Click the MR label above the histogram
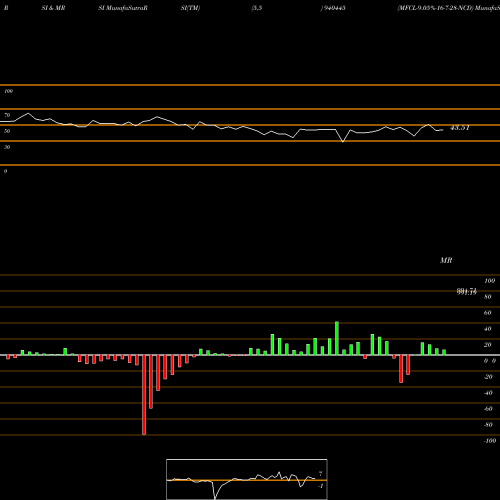 [446, 260]
